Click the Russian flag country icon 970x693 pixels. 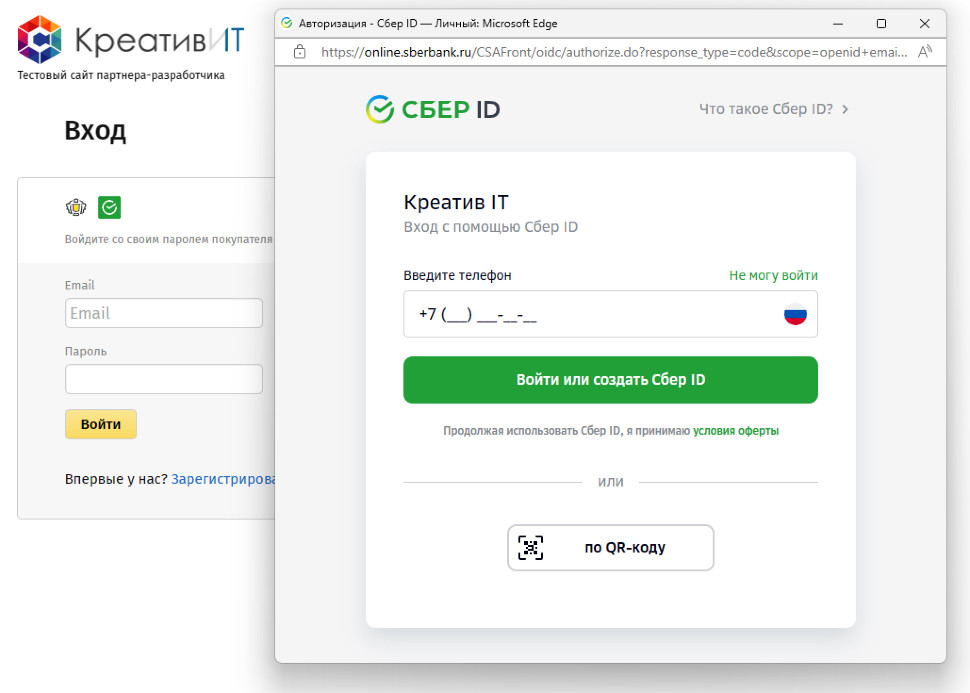point(795,315)
